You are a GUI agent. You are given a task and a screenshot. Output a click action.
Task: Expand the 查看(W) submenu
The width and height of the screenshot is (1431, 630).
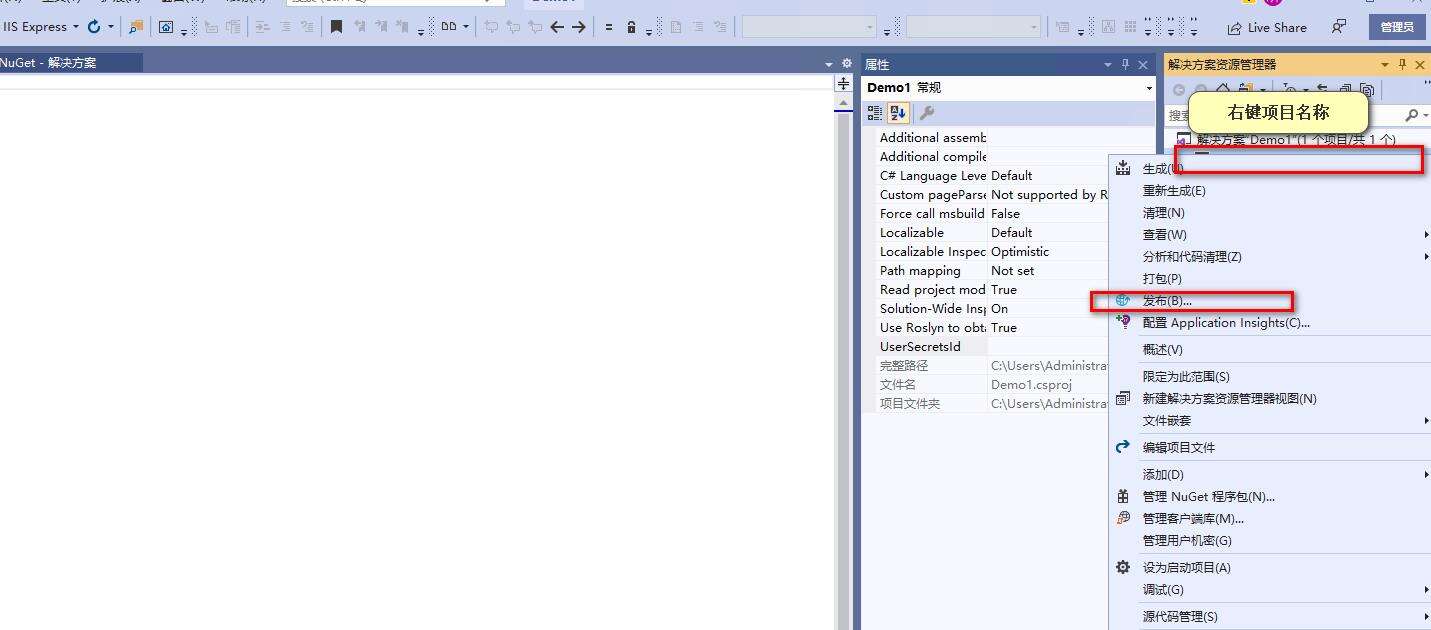tap(1164, 235)
